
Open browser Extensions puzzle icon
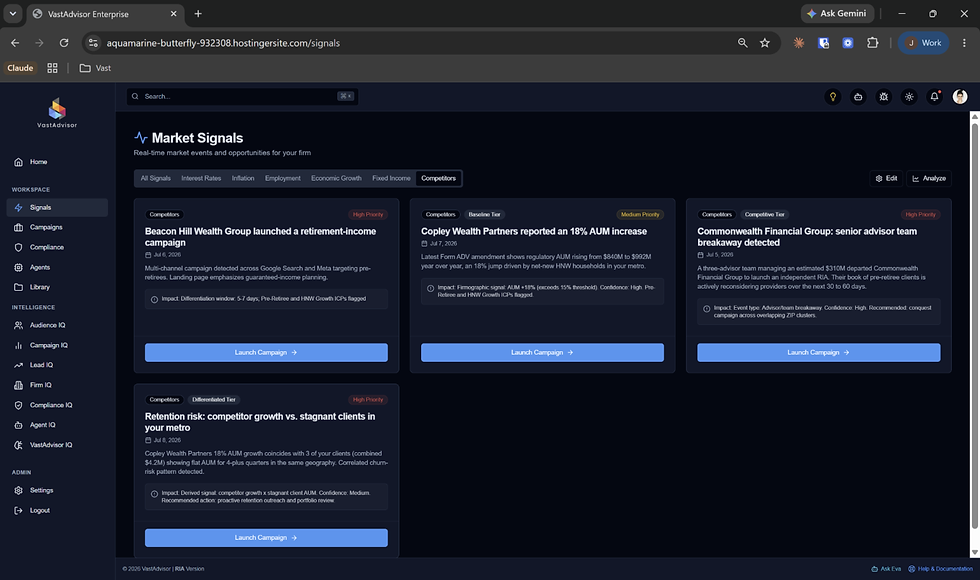pos(872,42)
